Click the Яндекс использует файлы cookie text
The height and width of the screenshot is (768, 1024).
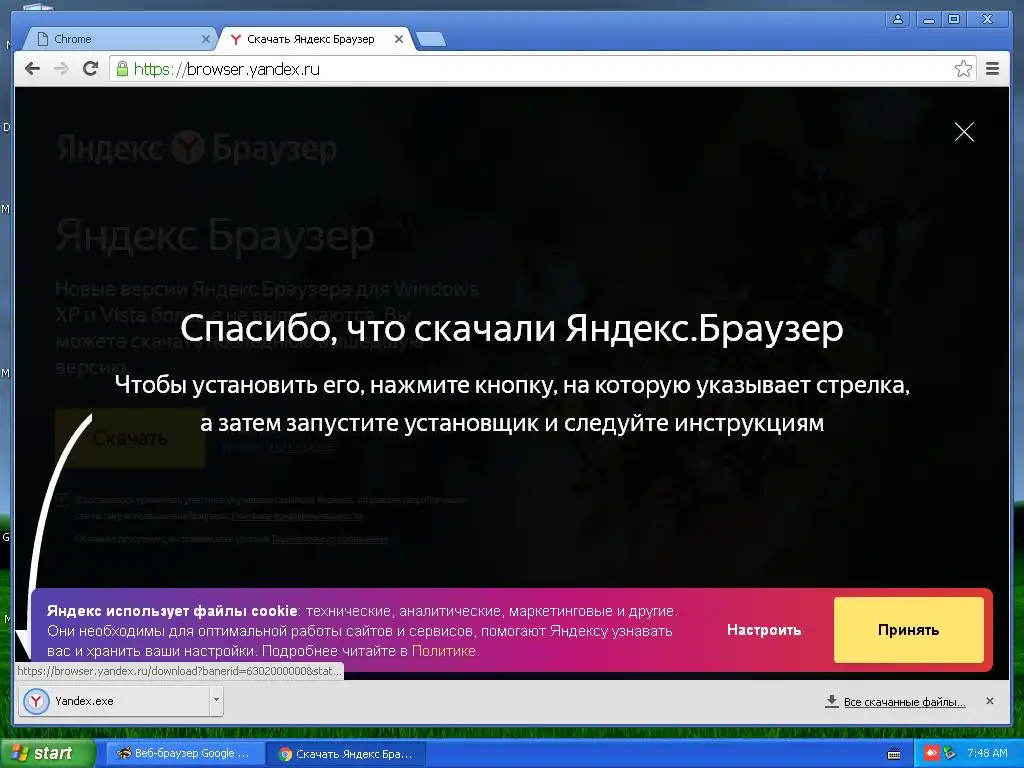172,611
